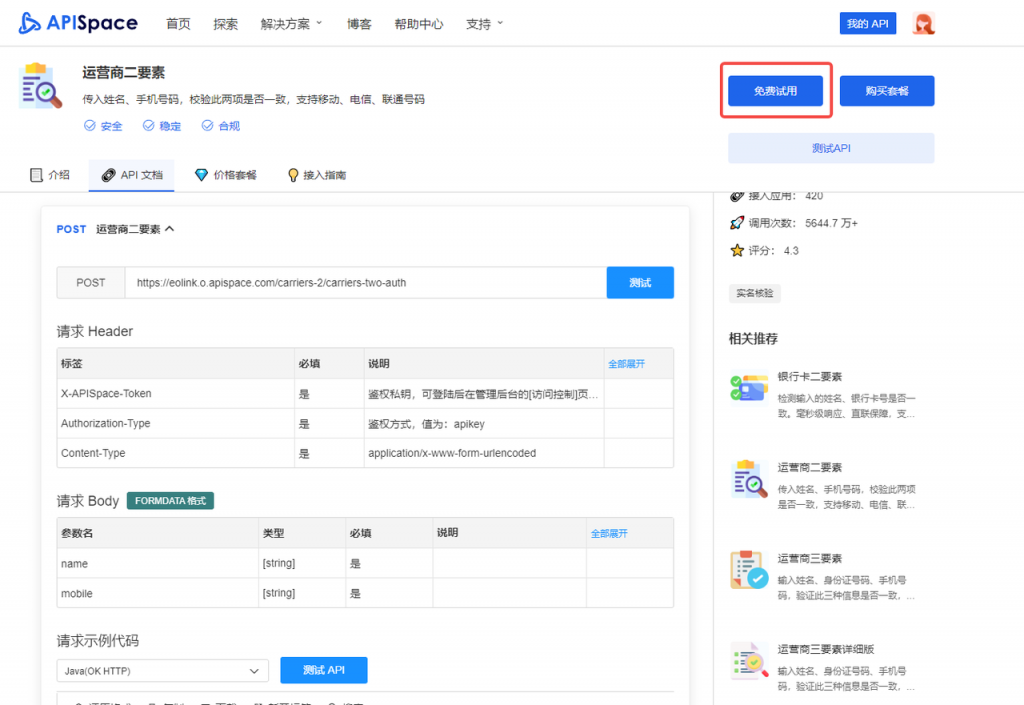Switch to the API 文档 tab

tap(131, 175)
